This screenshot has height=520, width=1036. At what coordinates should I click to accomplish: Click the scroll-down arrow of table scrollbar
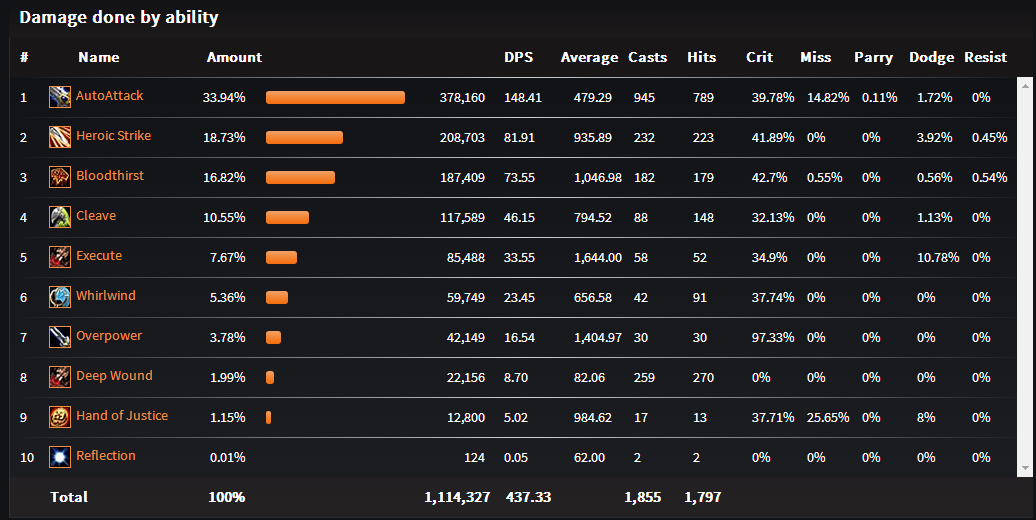pyautogui.click(x=1023, y=468)
